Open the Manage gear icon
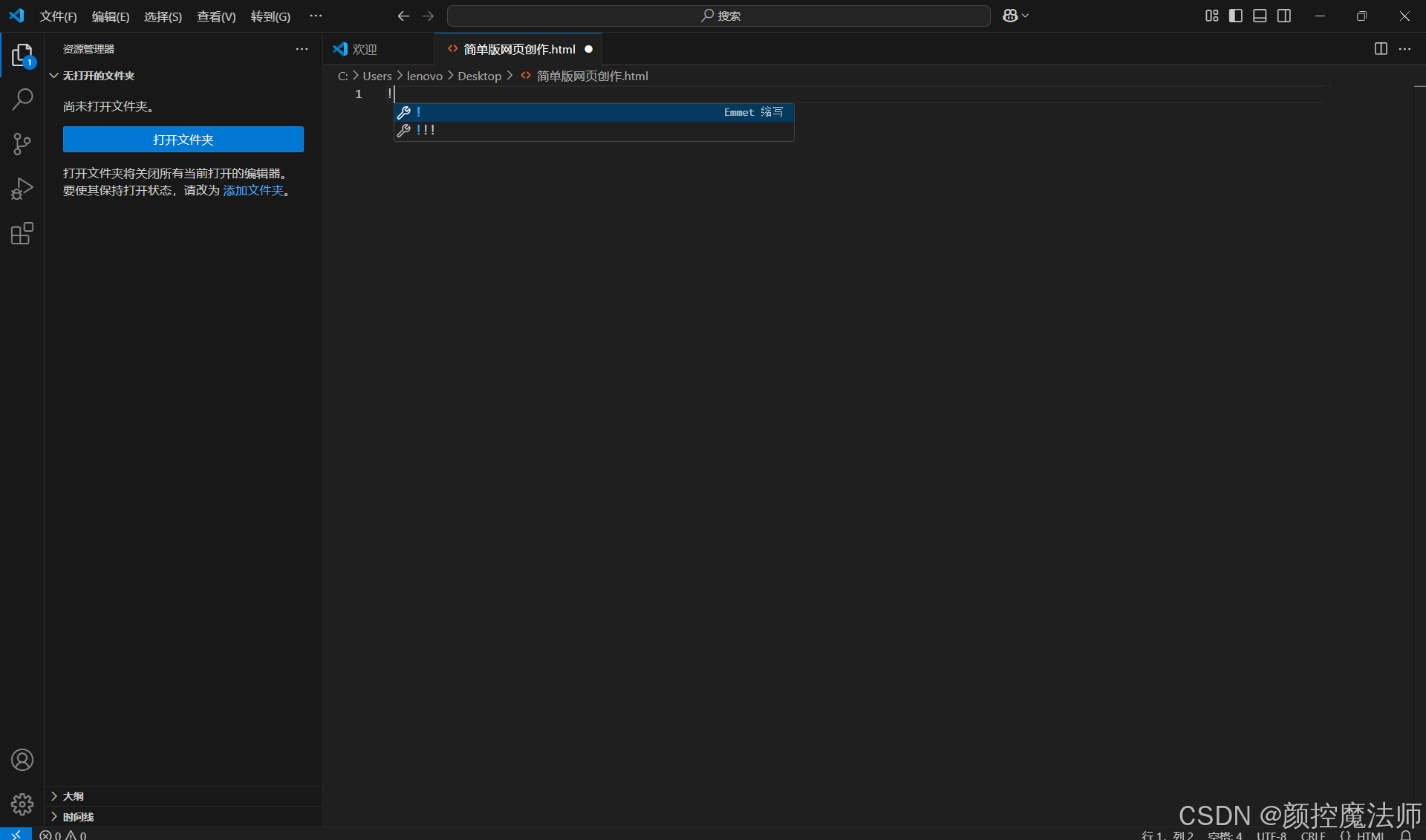The image size is (1426, 840). point(22,804)
